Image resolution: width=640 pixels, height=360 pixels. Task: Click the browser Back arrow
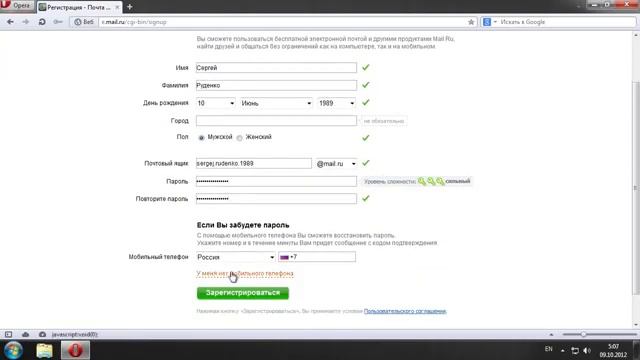10,22
